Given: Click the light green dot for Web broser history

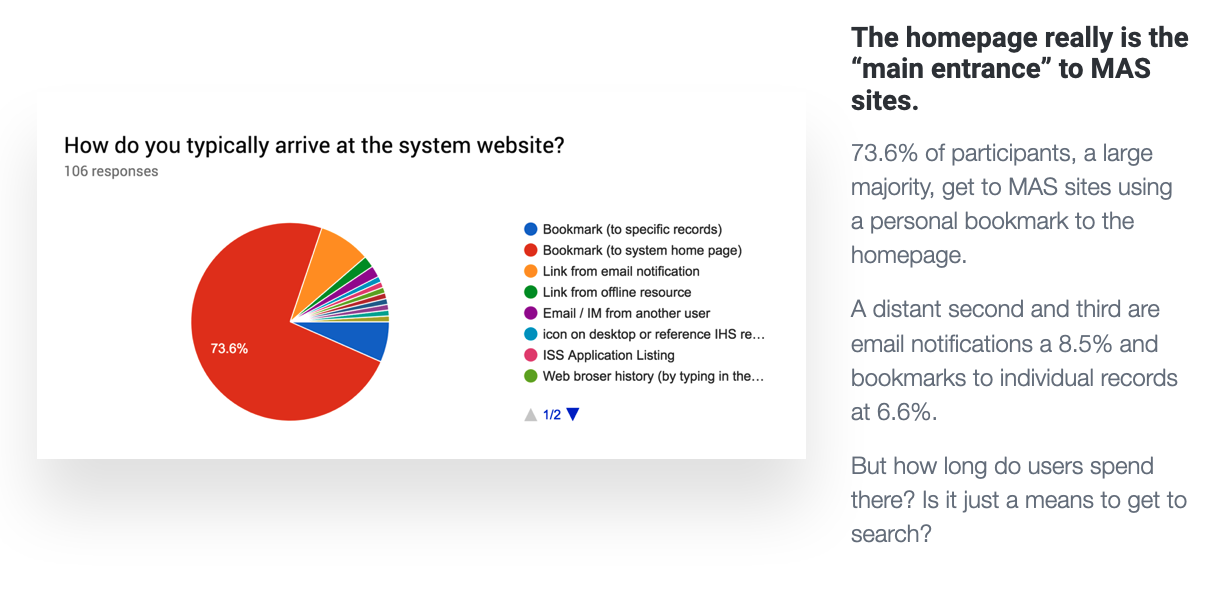Looking at the screenshot, I should (x=531, y=376).
